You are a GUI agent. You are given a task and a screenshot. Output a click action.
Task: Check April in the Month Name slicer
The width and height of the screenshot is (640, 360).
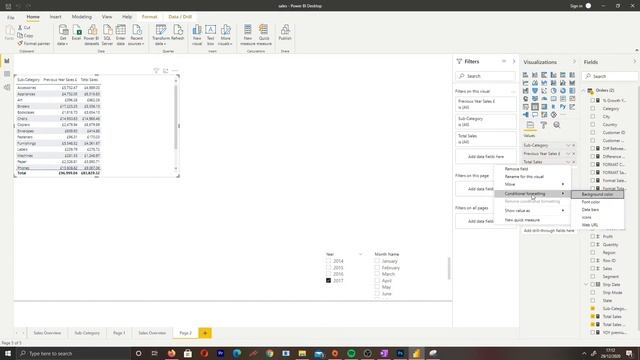377,280
